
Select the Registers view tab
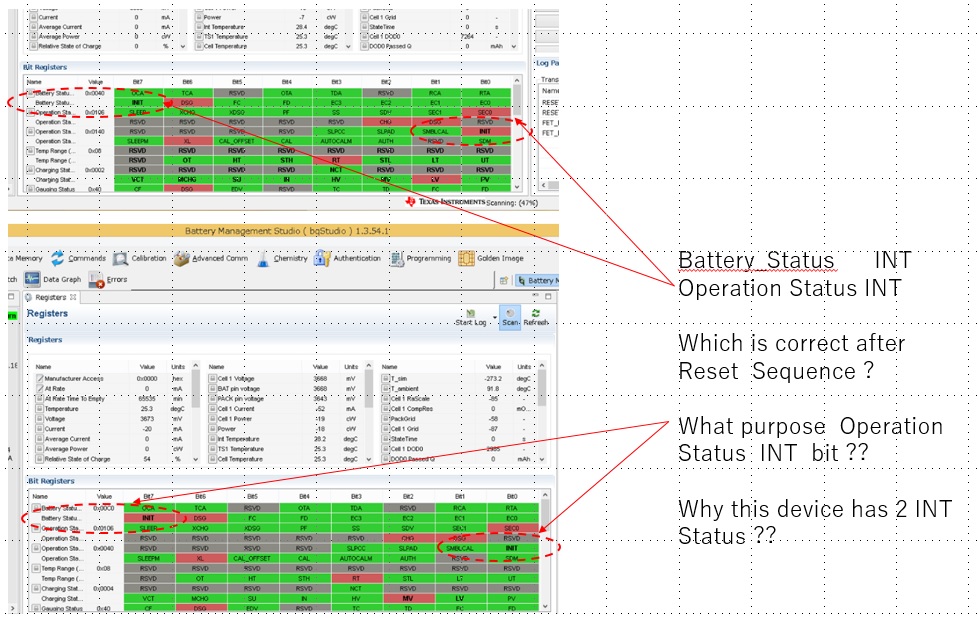[x=51, y=297]
